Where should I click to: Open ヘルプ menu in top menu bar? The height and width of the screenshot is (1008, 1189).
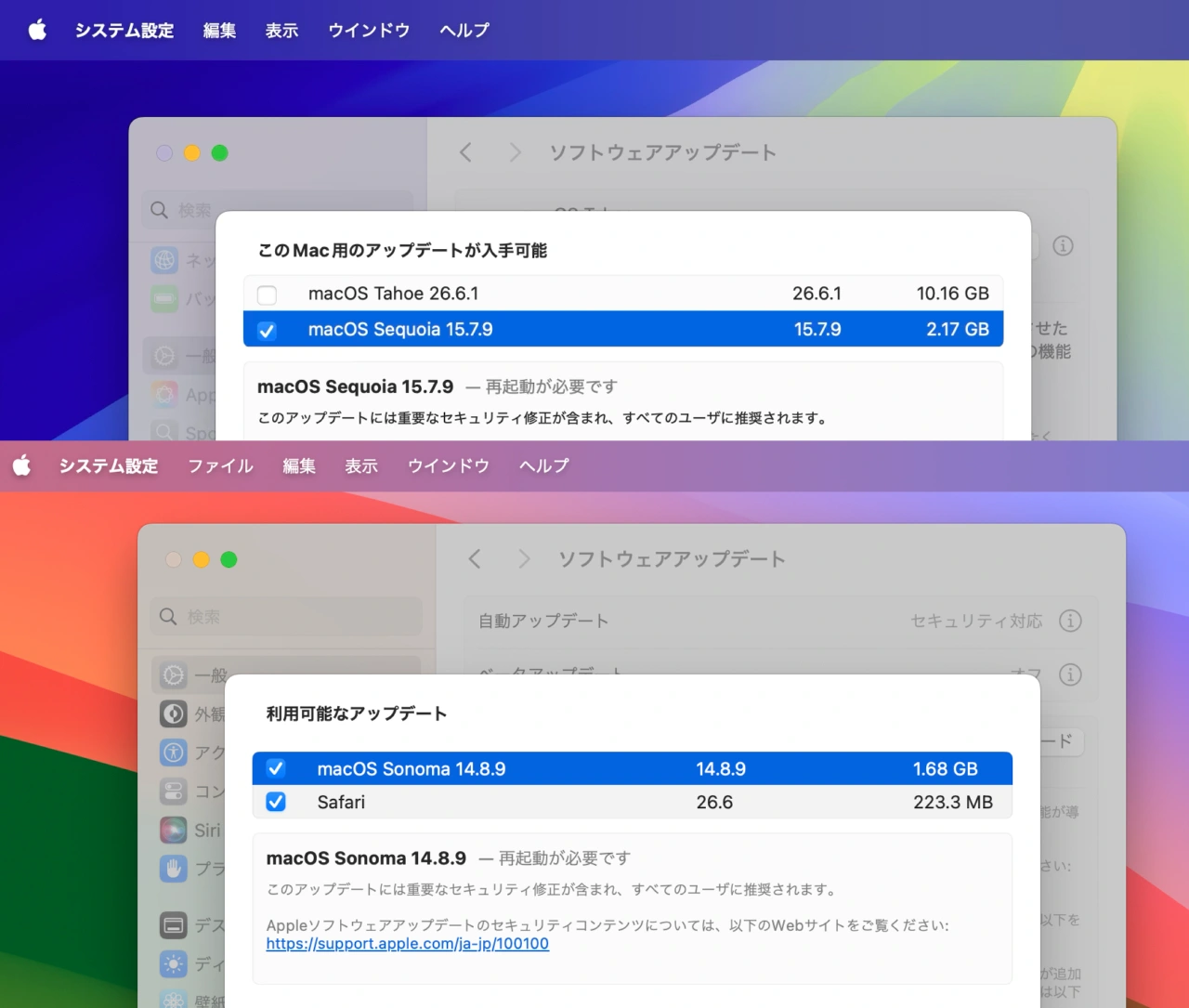tap(464, 31)
